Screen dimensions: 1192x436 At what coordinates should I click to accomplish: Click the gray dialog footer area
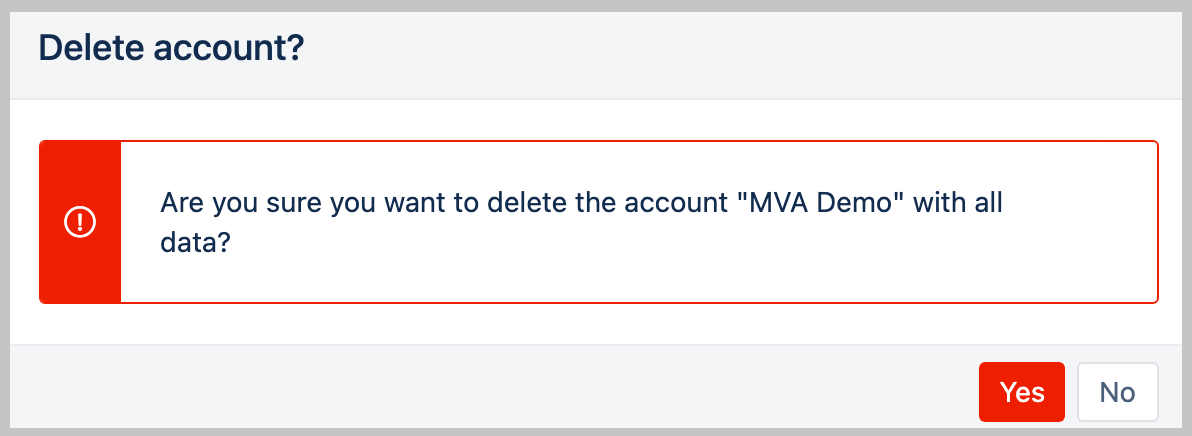500,390
